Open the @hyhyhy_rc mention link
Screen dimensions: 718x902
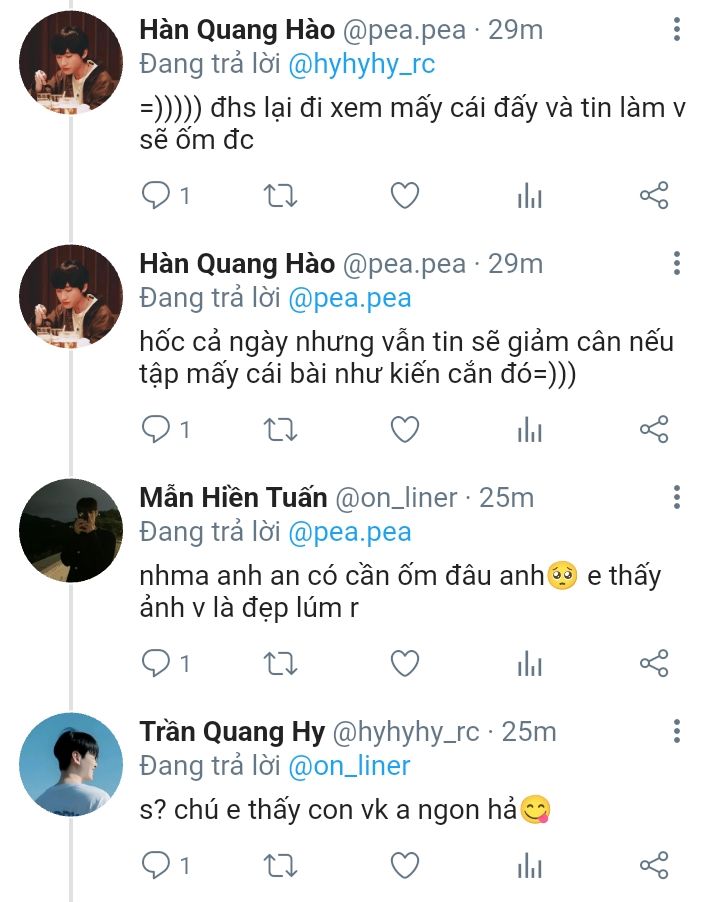point(362,64)
